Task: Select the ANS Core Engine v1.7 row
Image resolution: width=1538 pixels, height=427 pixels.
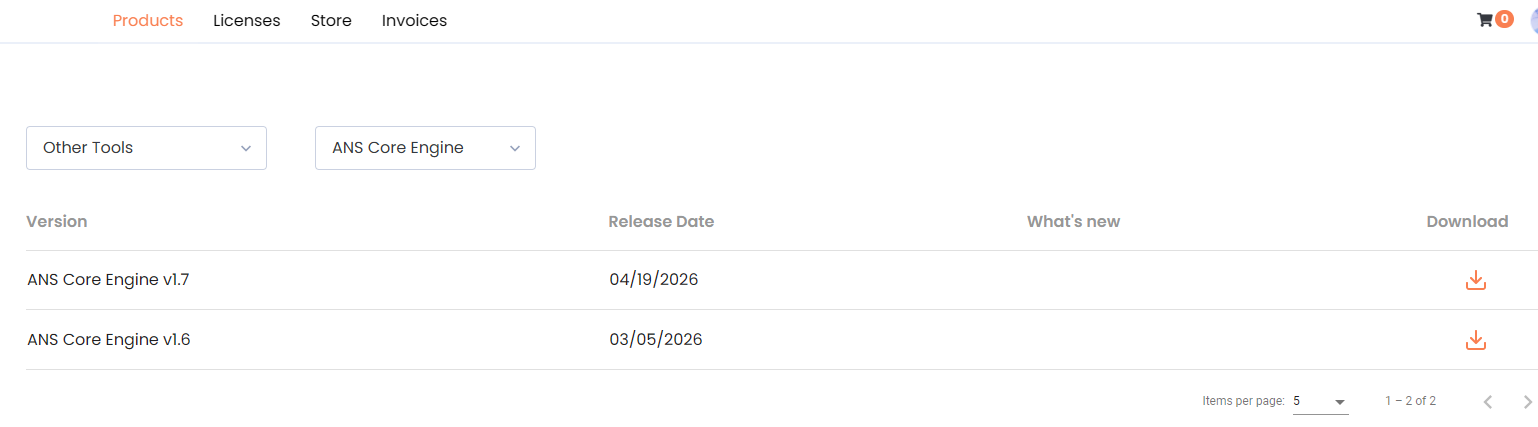Action: coord(108,280)
